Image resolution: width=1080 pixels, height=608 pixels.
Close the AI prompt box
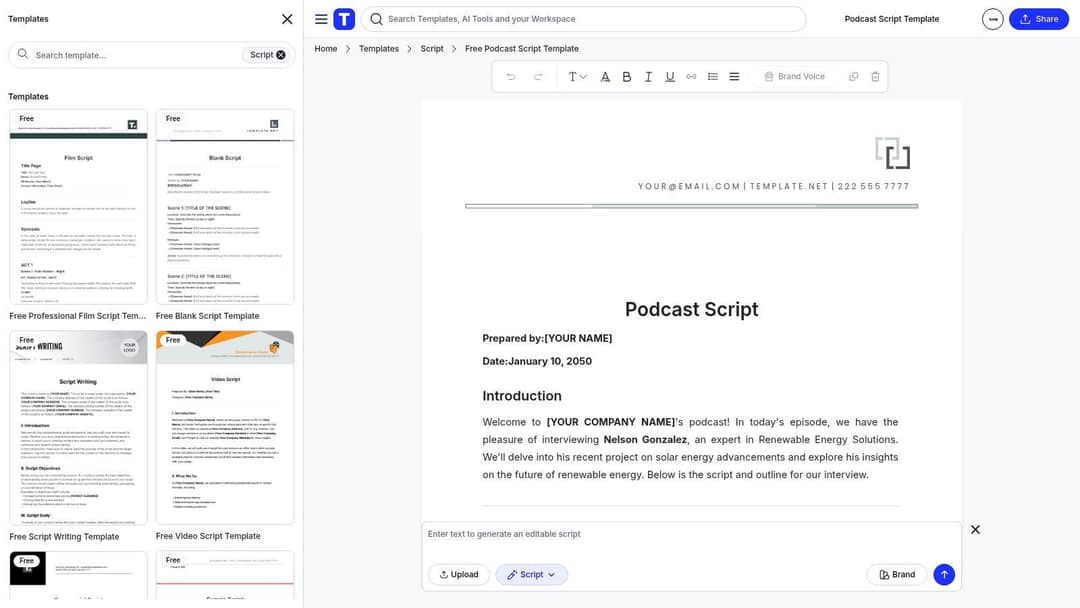point(975,530)
